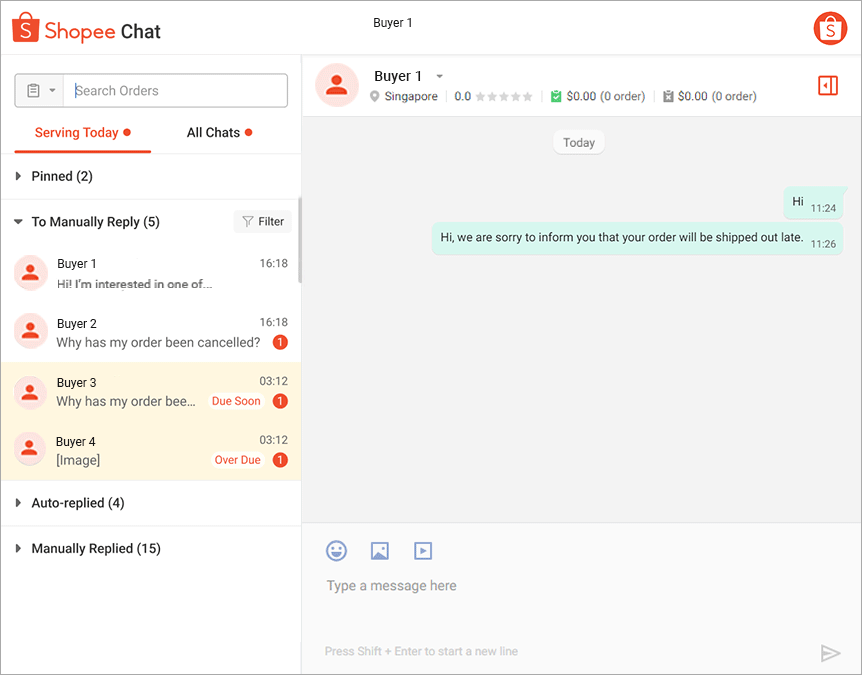This screenshot has height=675, width=862.
Task: Click the shipped out late message bubble
Action: tap(638, 239)
